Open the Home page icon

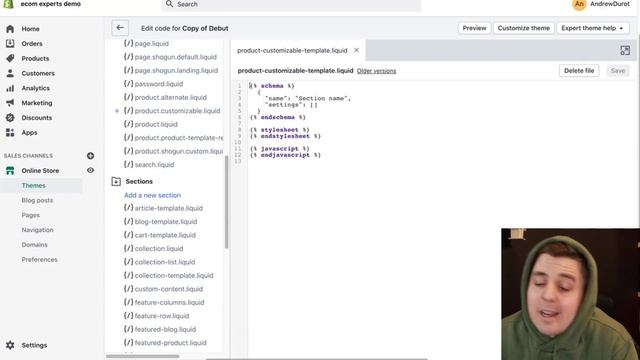pyautogui.click(x=10, y=29)
